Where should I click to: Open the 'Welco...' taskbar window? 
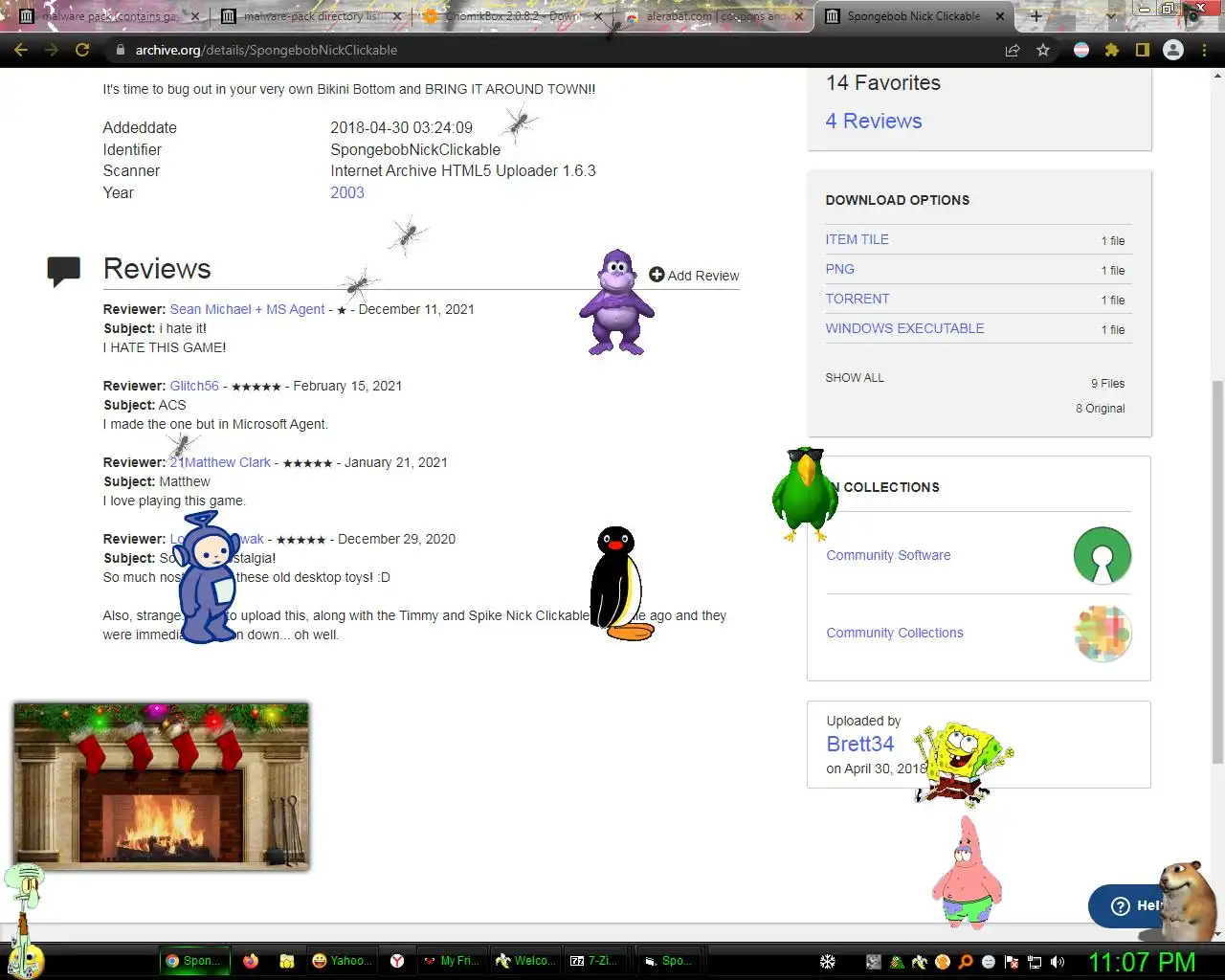point(524,961)
